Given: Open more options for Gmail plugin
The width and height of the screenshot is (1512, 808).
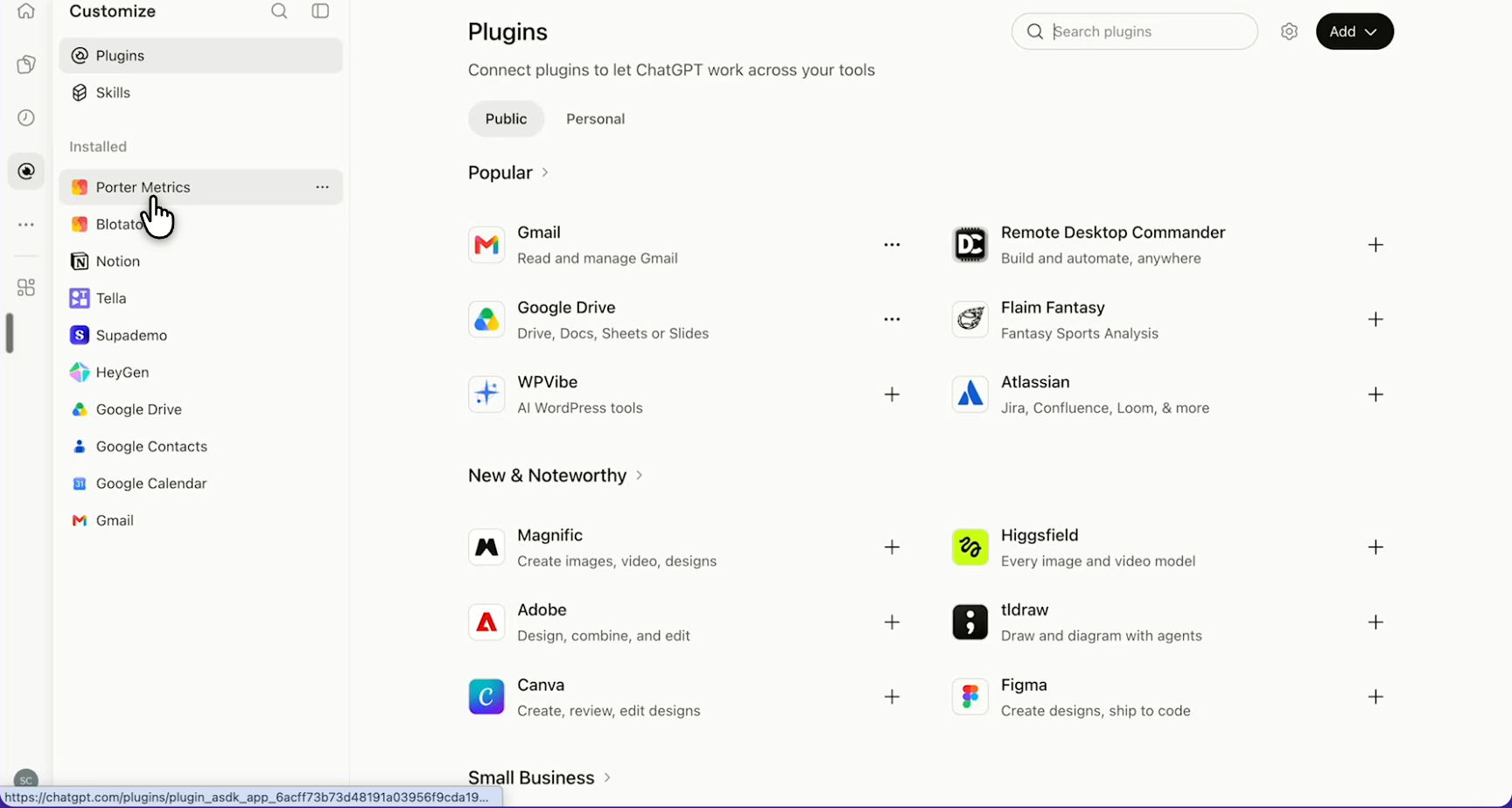Looking at the screenshot, I should click(x=892, y=245).
